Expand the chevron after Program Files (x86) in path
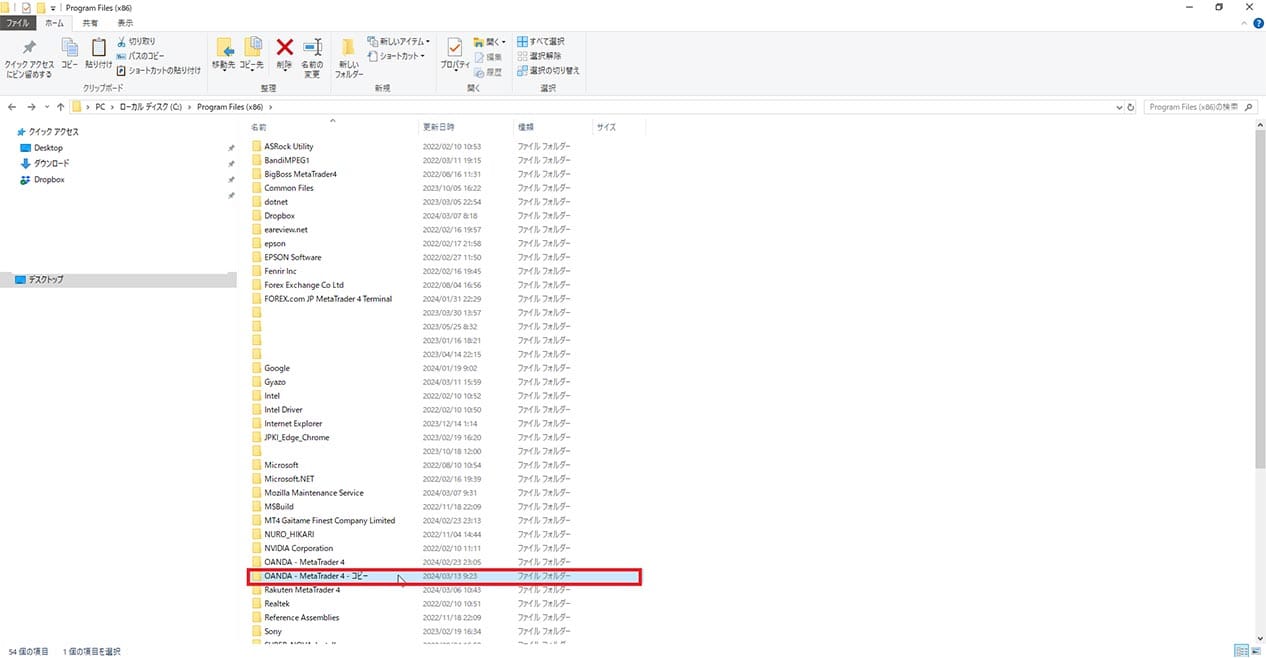 coord(271,106)
